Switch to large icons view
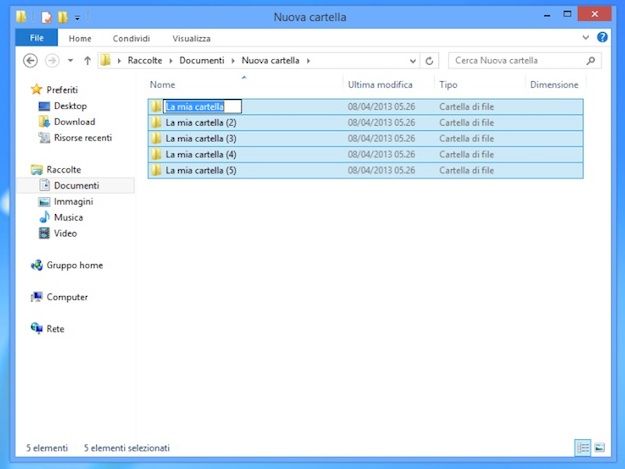 click(600, 448)
